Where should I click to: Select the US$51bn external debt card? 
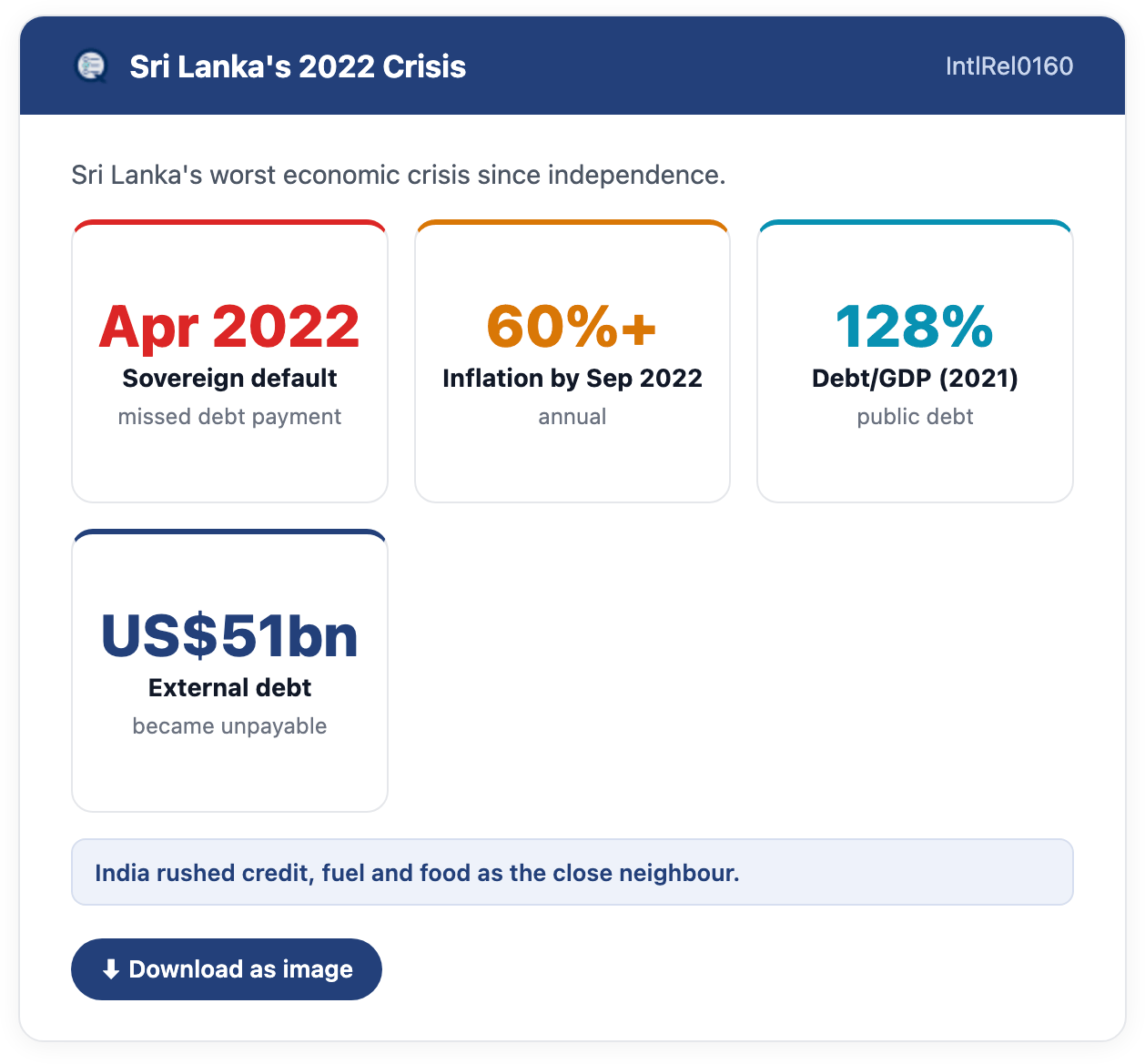230,670
